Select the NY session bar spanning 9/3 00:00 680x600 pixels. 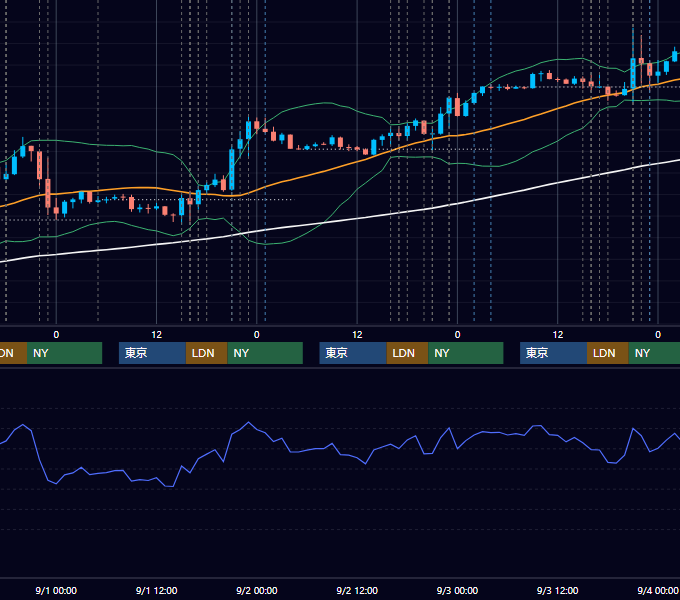coord(466,353)
